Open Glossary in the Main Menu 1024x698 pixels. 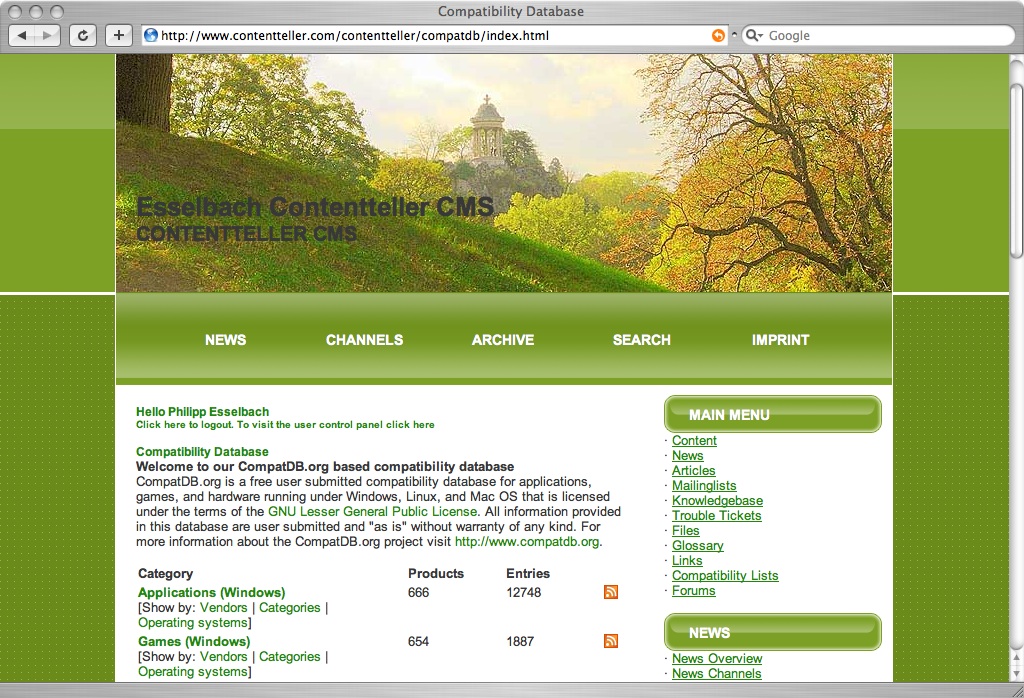[x=697, y=546]
